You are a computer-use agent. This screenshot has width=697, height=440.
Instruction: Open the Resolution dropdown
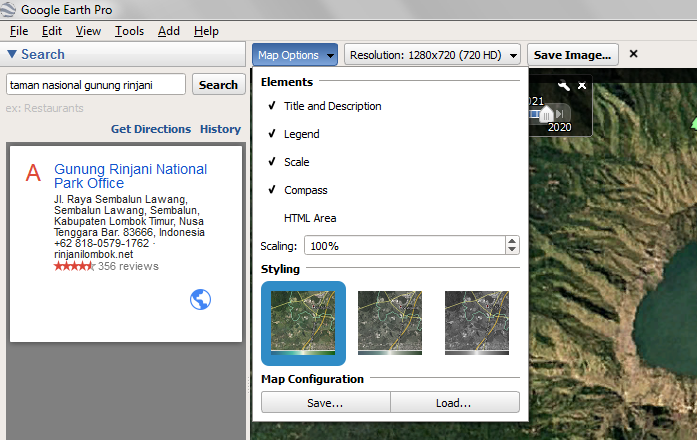tap(433, 55)
